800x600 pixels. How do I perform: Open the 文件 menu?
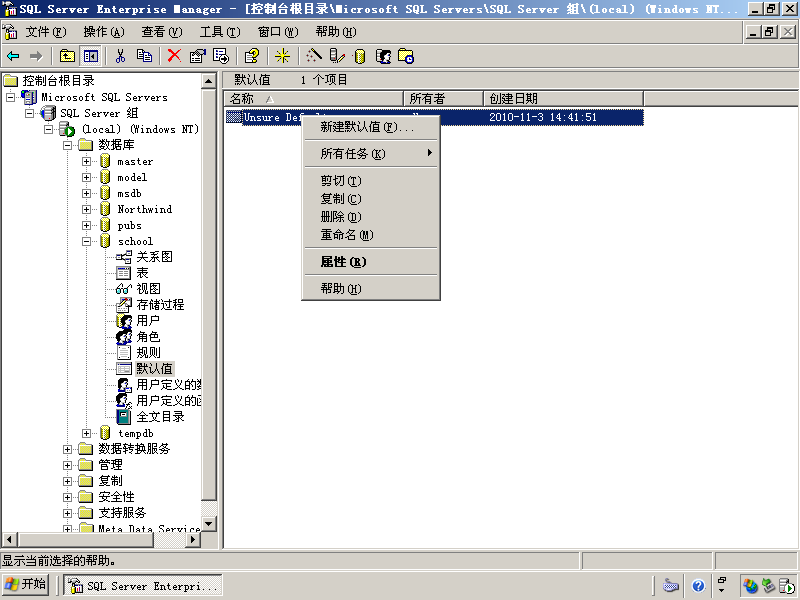[x=46, y=32]
